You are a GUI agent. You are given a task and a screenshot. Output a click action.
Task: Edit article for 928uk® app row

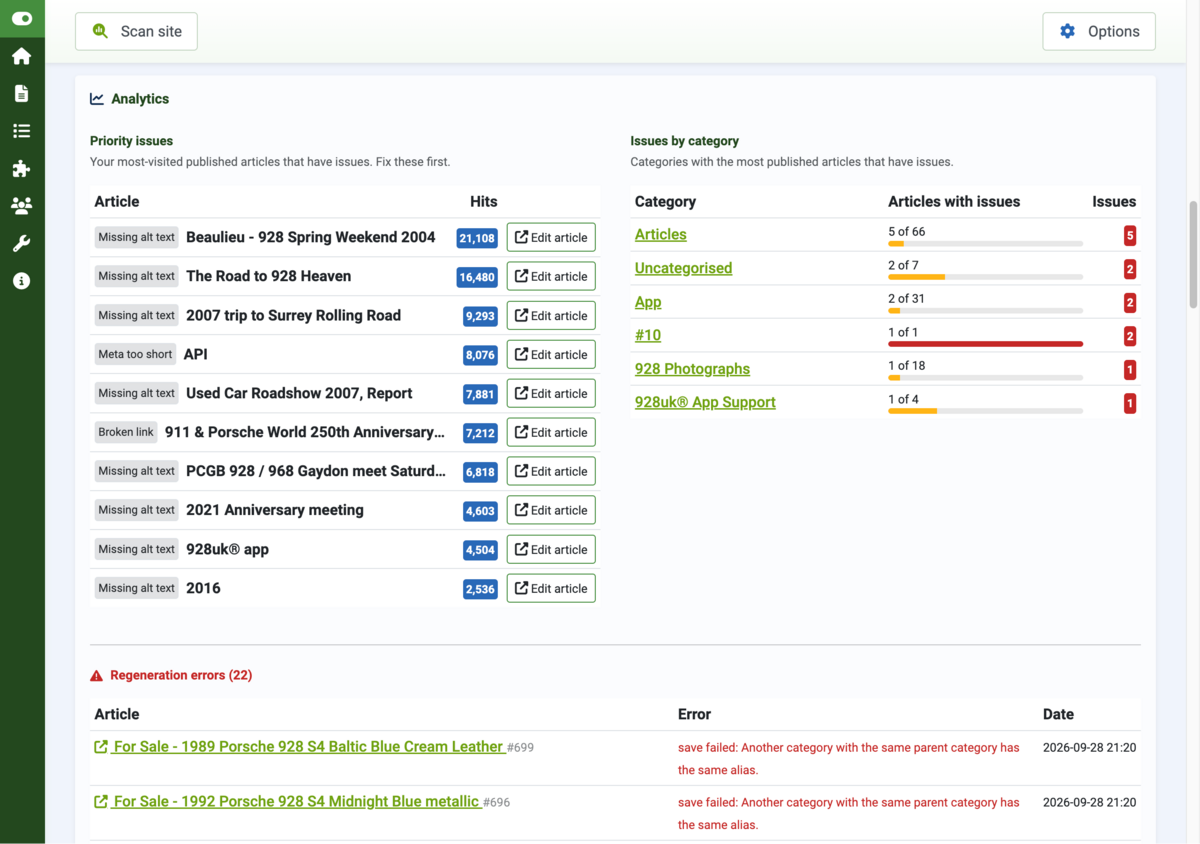551,549
